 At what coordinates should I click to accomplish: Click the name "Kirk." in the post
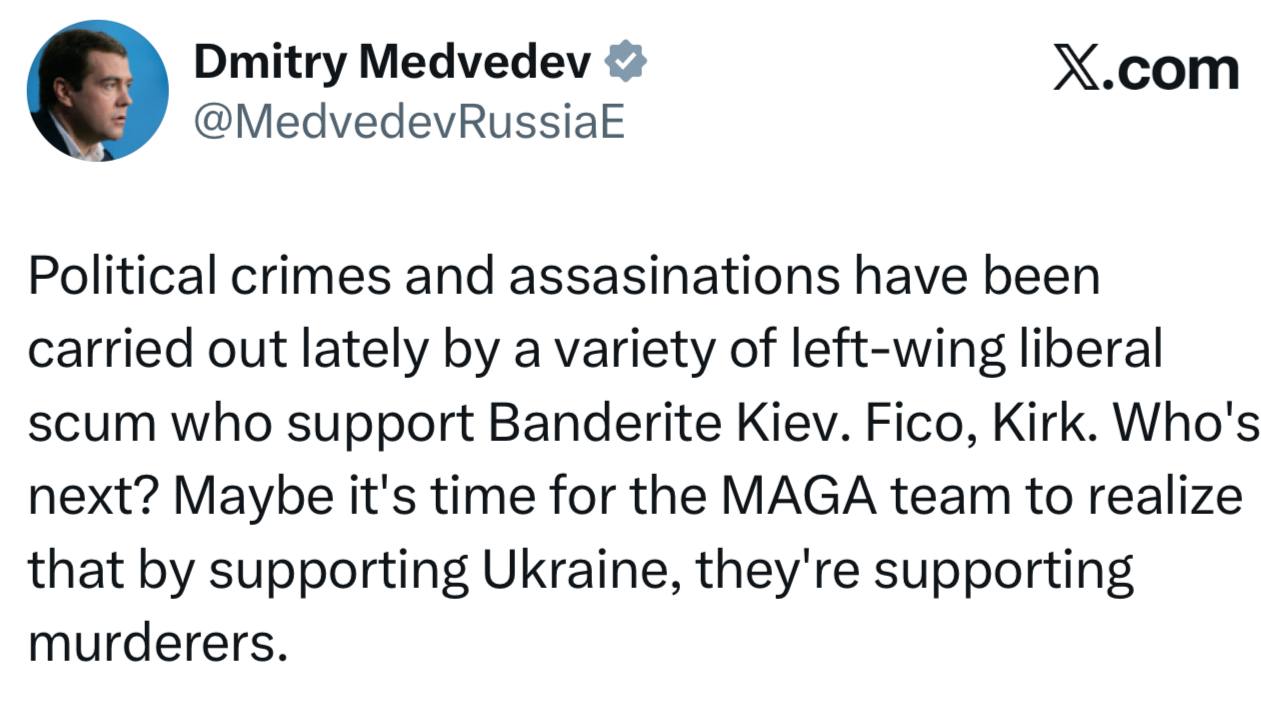[x=1032, y=425]
